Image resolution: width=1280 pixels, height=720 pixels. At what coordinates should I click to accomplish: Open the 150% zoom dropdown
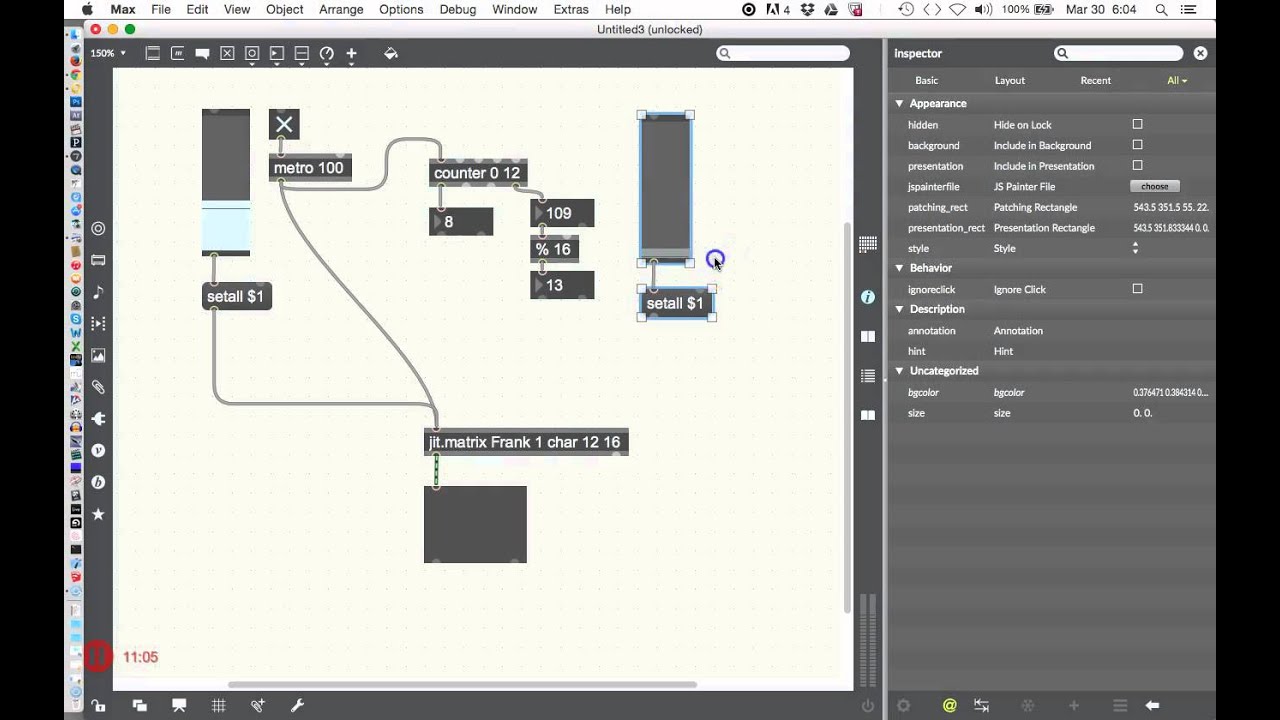tap(109, 53)
